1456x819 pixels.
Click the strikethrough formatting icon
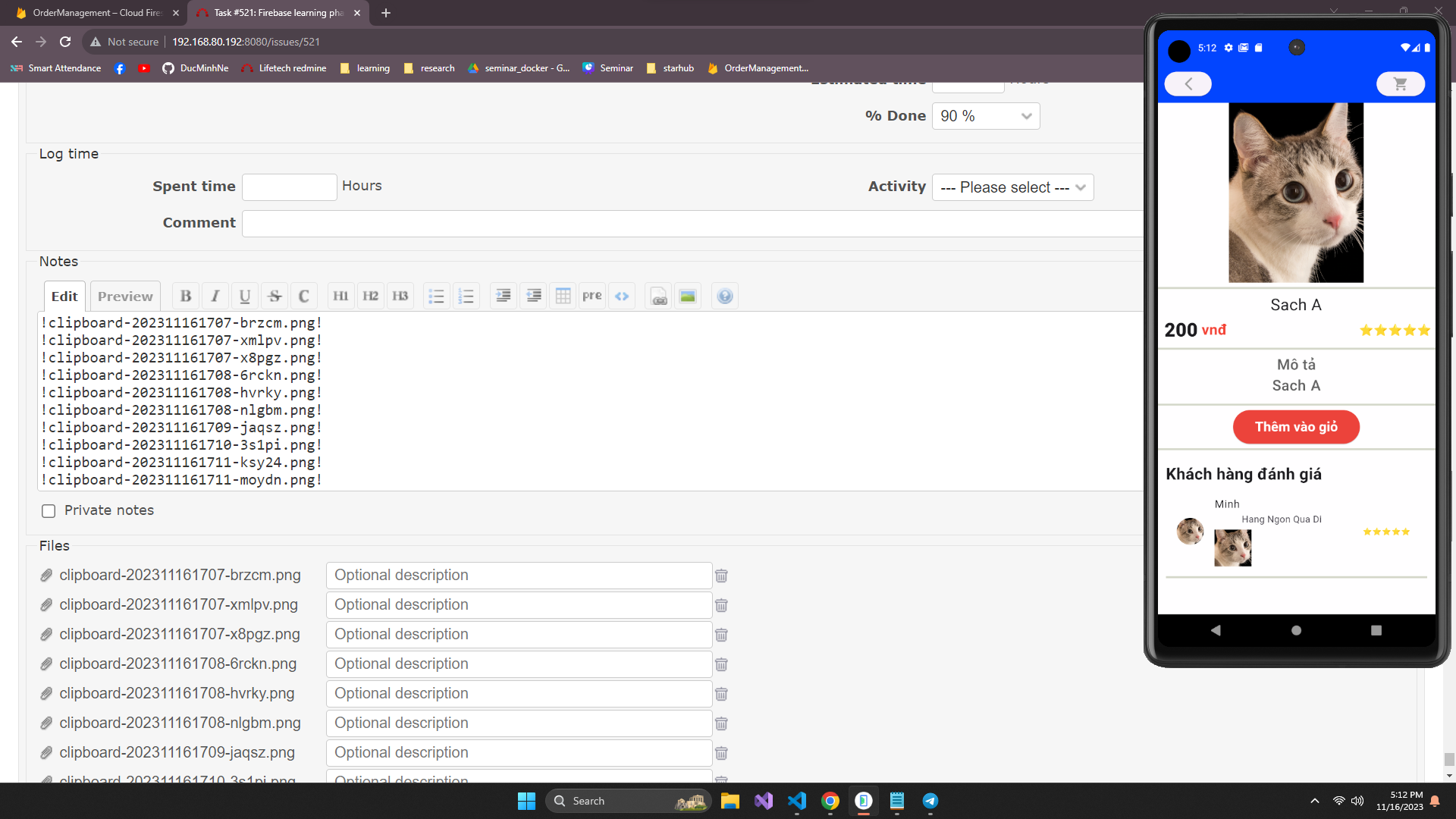pos(275,297)
